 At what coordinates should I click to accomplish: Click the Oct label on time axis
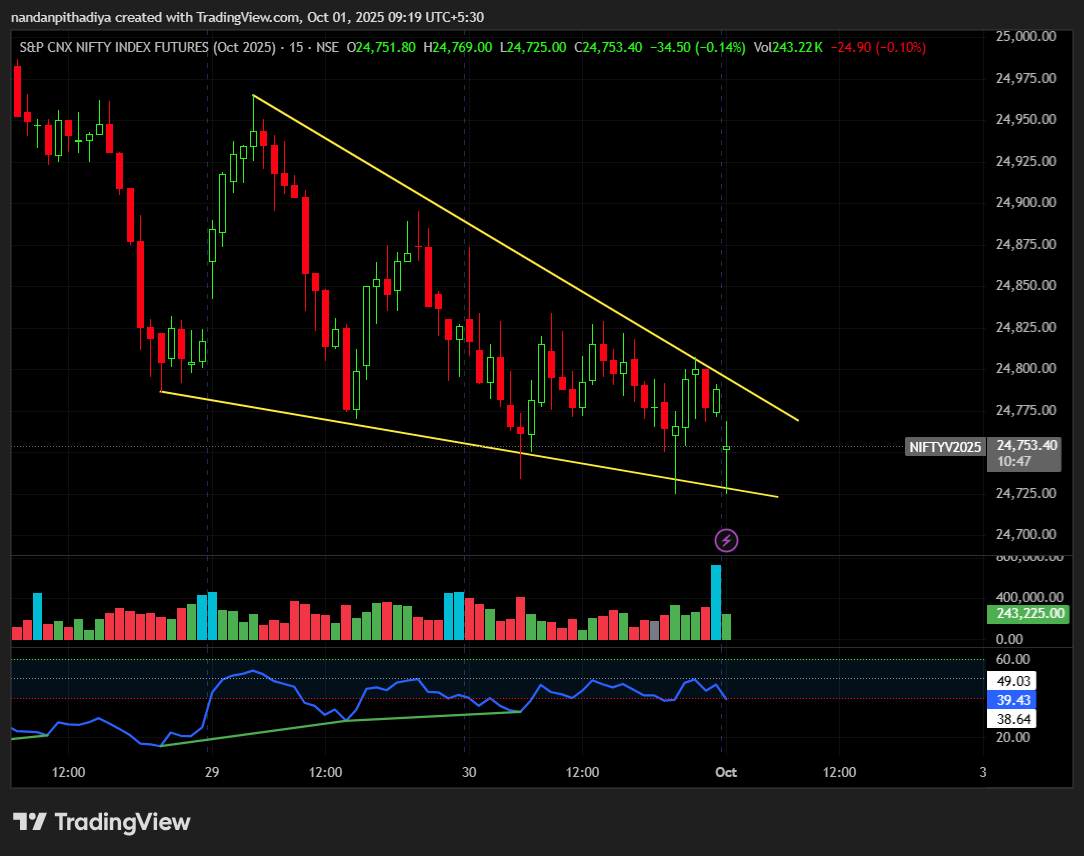[726, 772]
